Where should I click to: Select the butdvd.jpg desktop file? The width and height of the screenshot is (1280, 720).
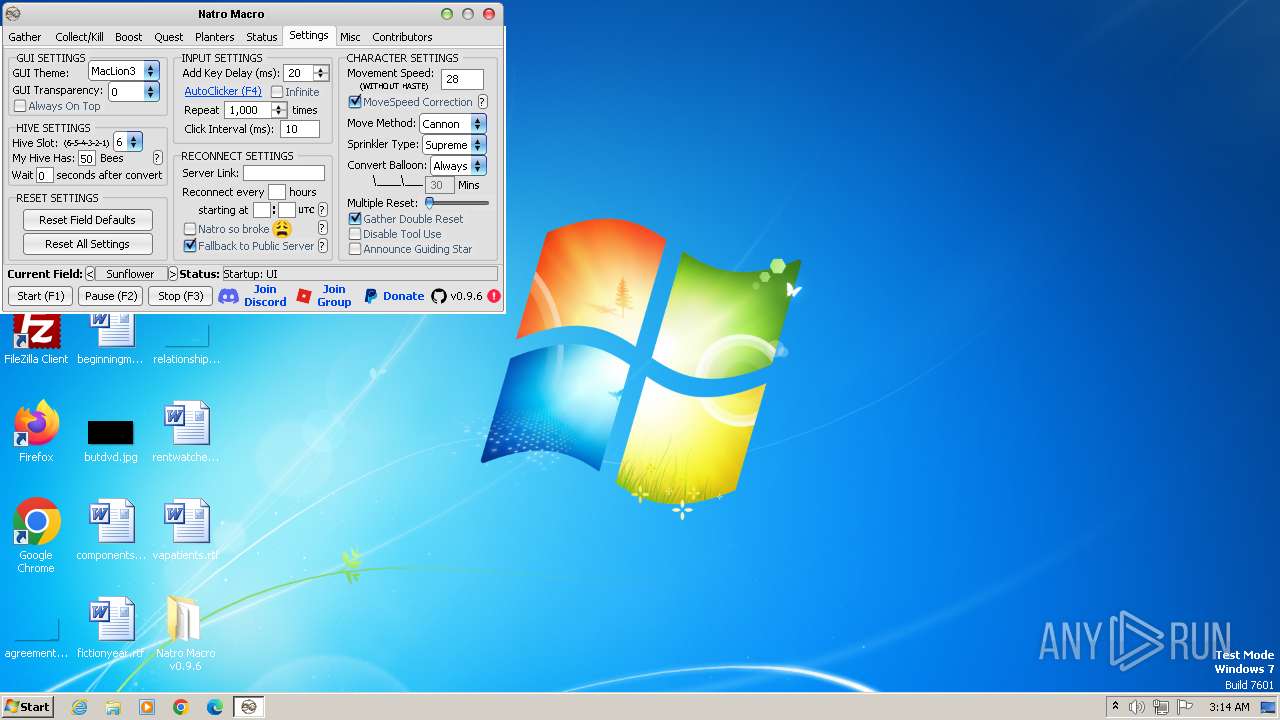click(x=110, y=441)
